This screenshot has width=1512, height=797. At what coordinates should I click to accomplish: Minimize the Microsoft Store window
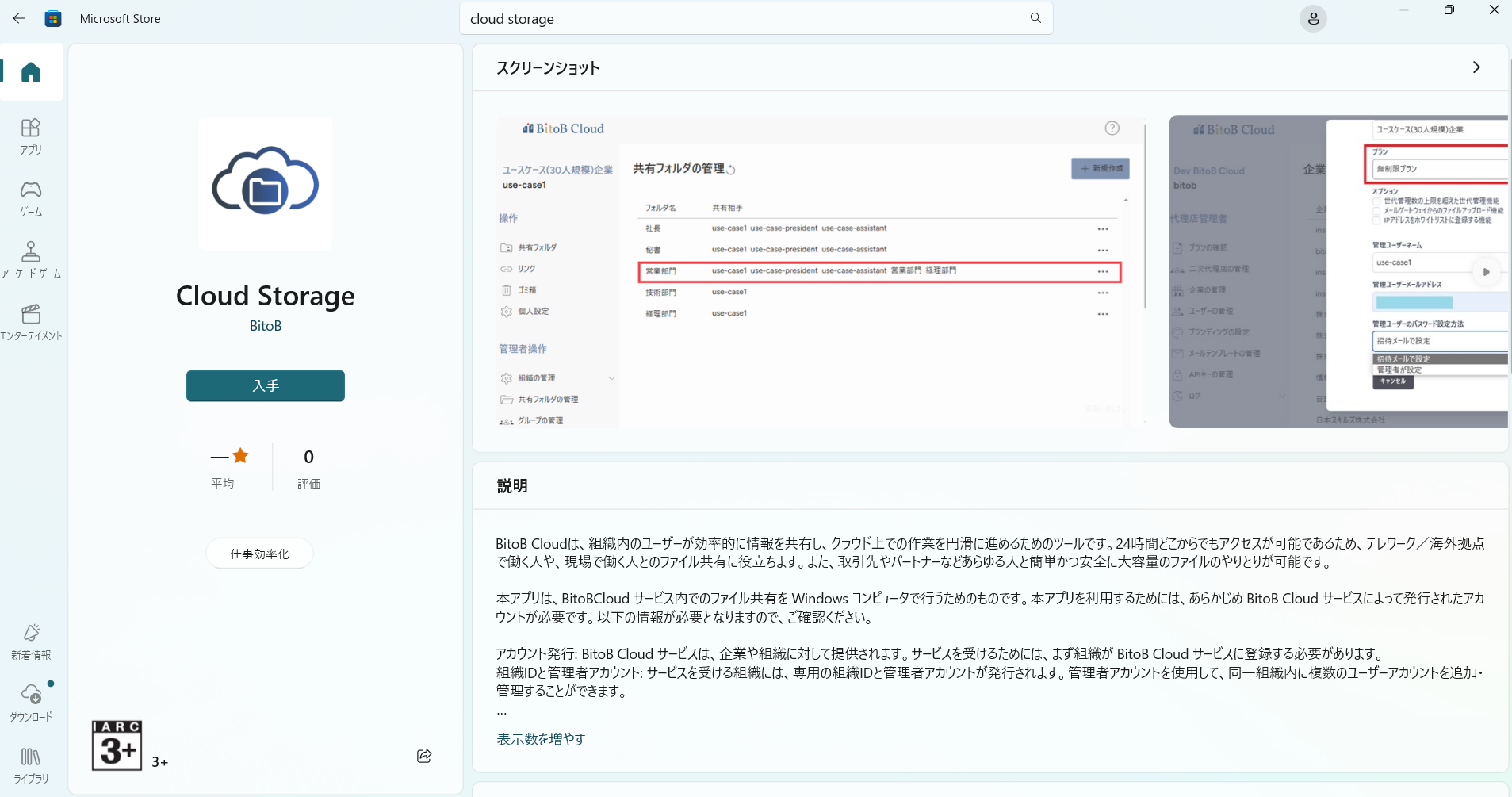(1404, 10)
